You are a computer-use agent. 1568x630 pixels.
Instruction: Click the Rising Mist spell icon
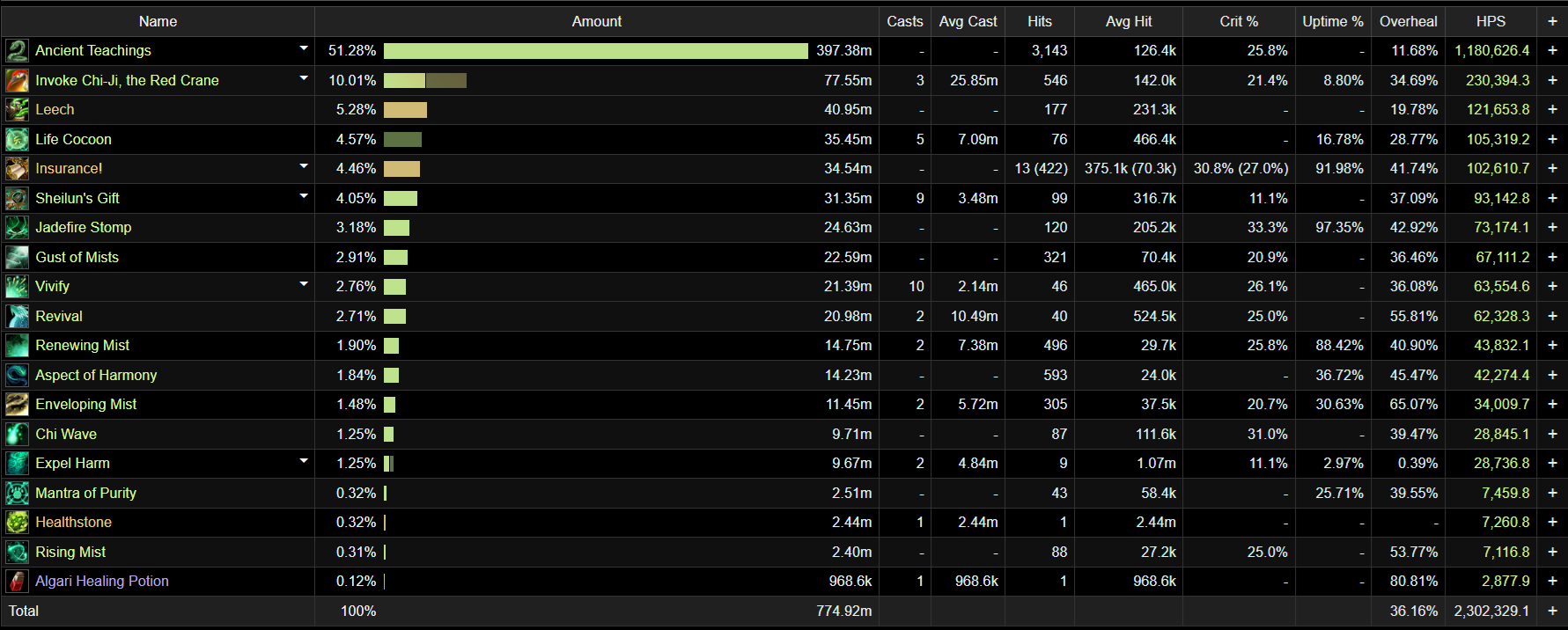pos(17,552)
